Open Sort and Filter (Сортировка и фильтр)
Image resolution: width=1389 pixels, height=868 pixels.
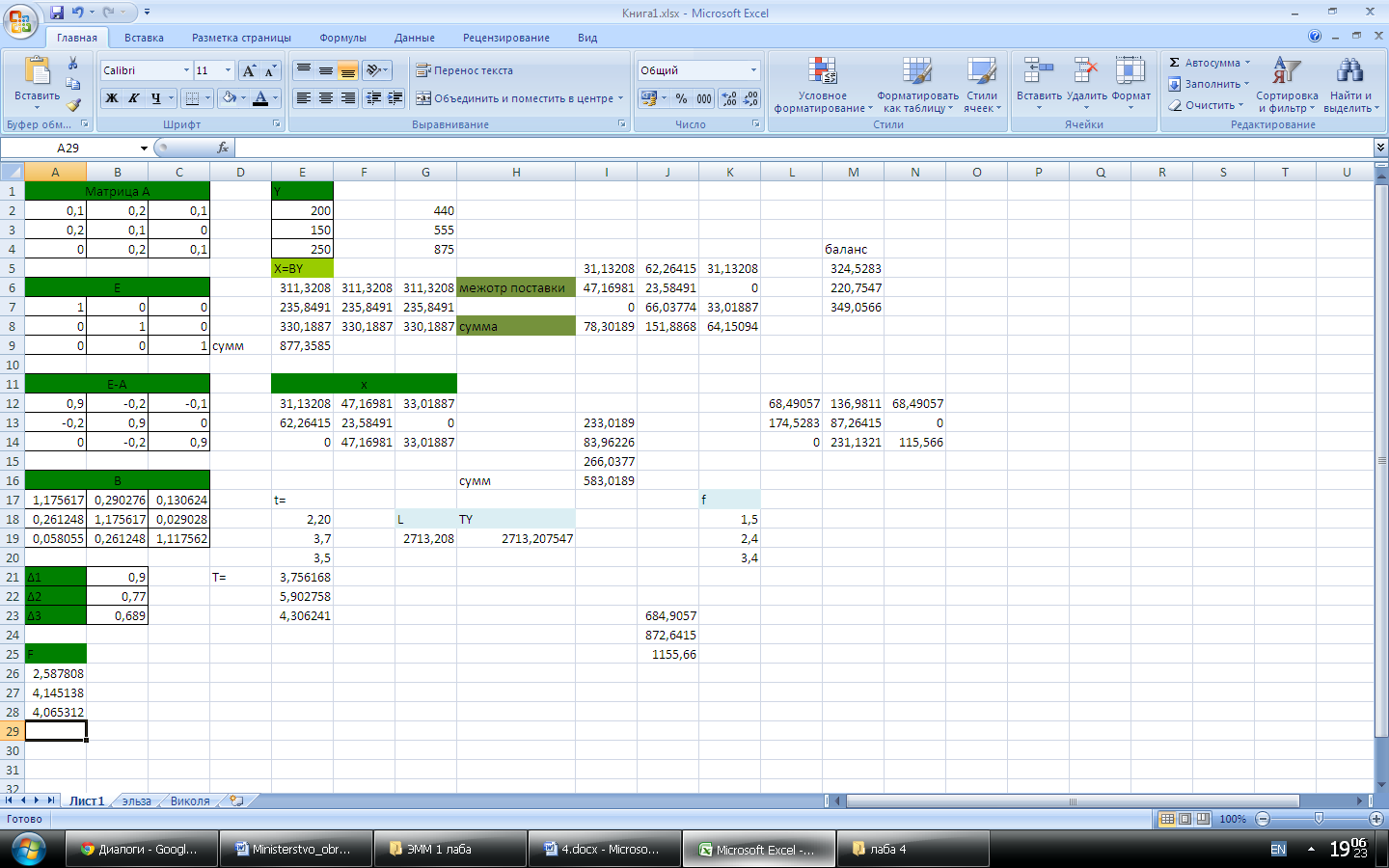(1287, 85)
